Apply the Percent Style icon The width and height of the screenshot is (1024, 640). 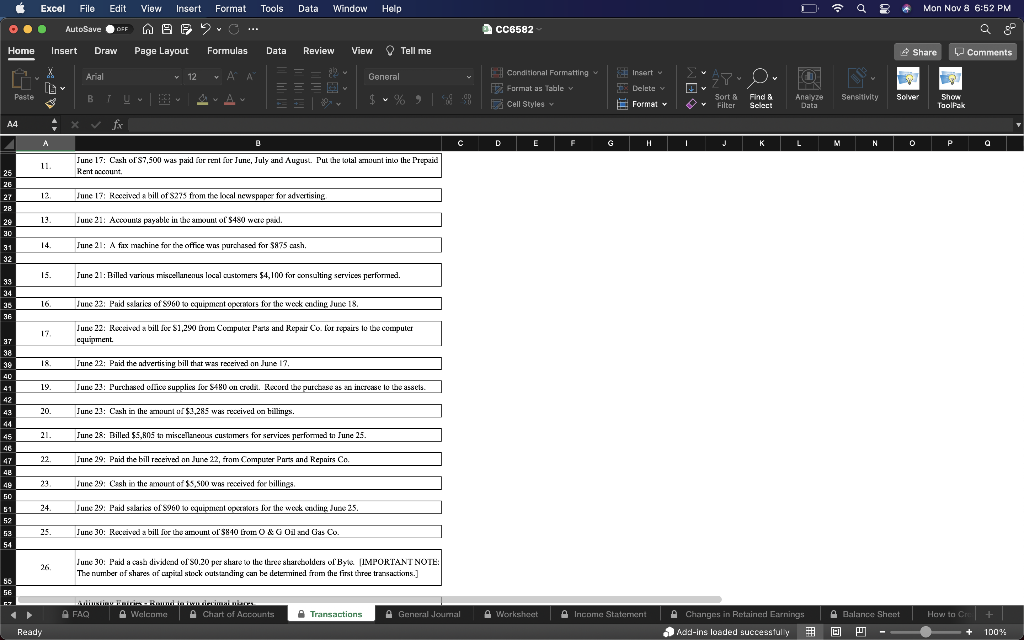[399, 100]
